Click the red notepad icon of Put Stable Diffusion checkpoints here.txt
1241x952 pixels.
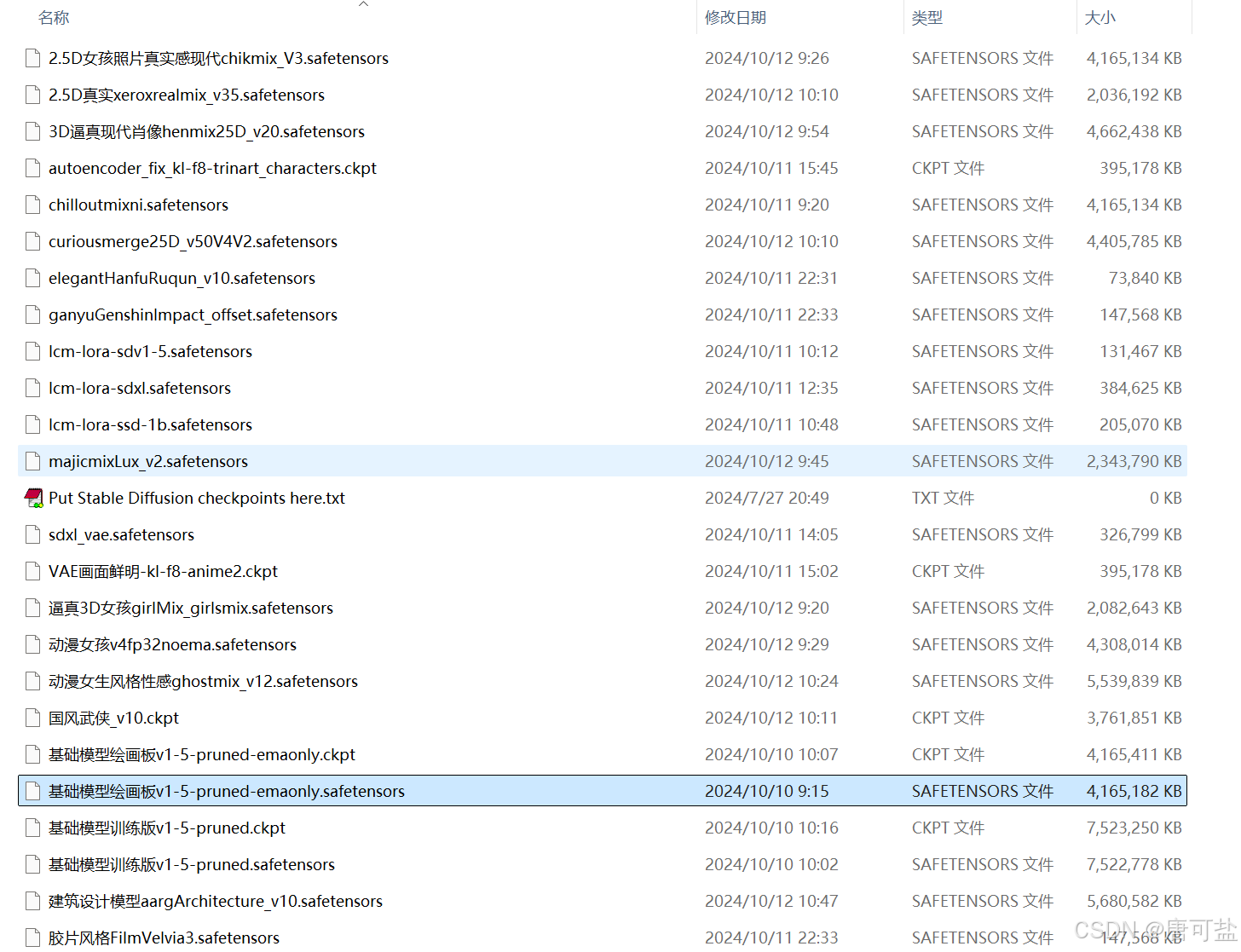pyautogui.click(x=33, y=498)
